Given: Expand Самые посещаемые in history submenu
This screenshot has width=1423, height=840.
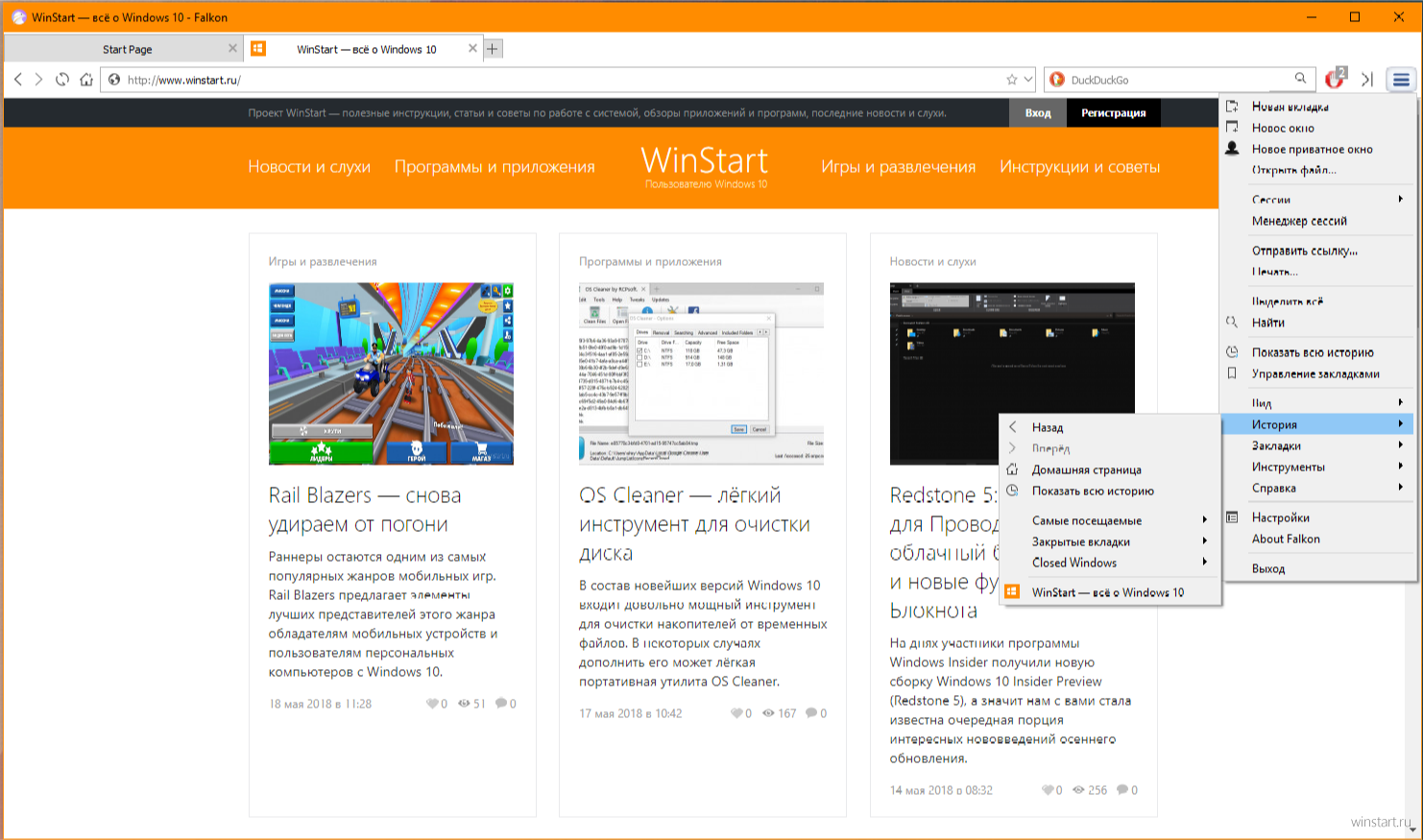Looking at the screenshot, I should [x=1110, y=520].
